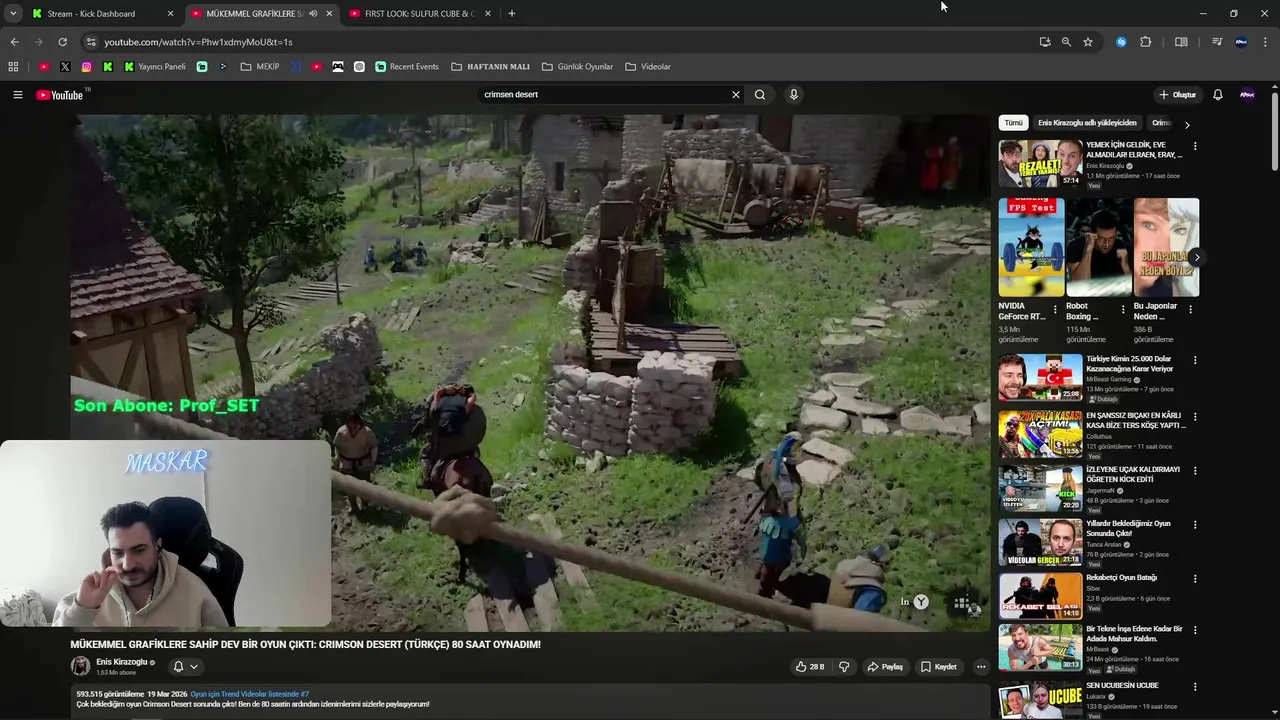The image size is (1280, 720).
Task: Open the Shazam browser extension
Action: (x=1121, y=42)
